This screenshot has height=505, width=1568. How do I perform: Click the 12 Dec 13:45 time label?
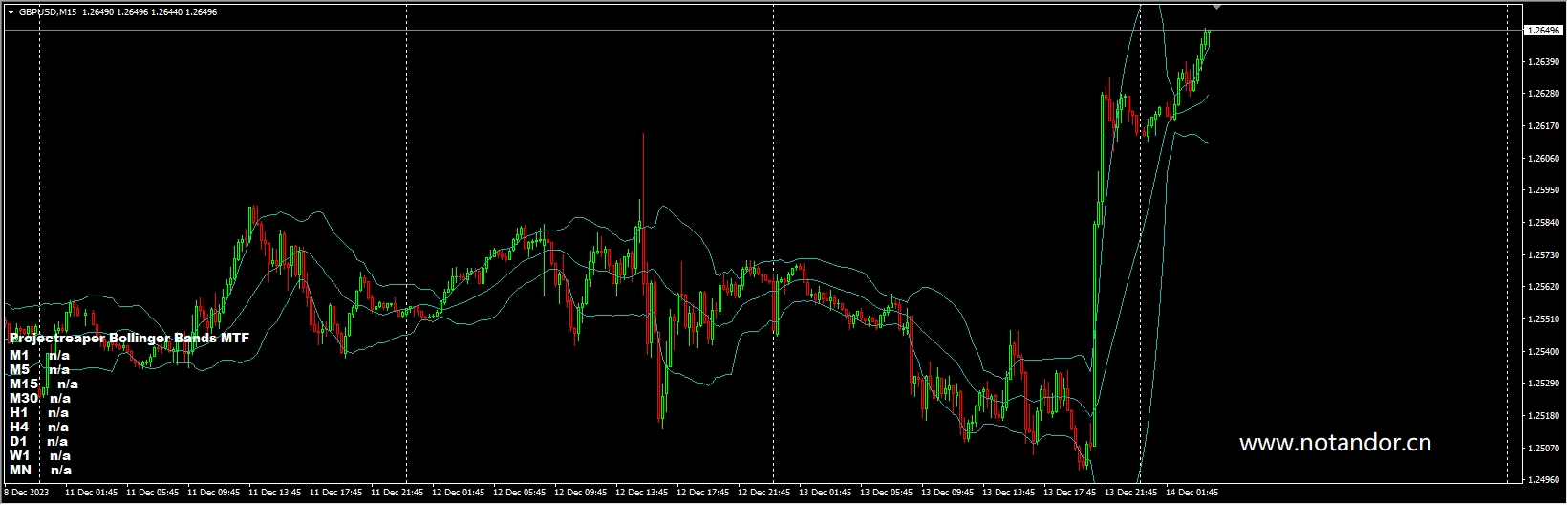click(642, 494)
